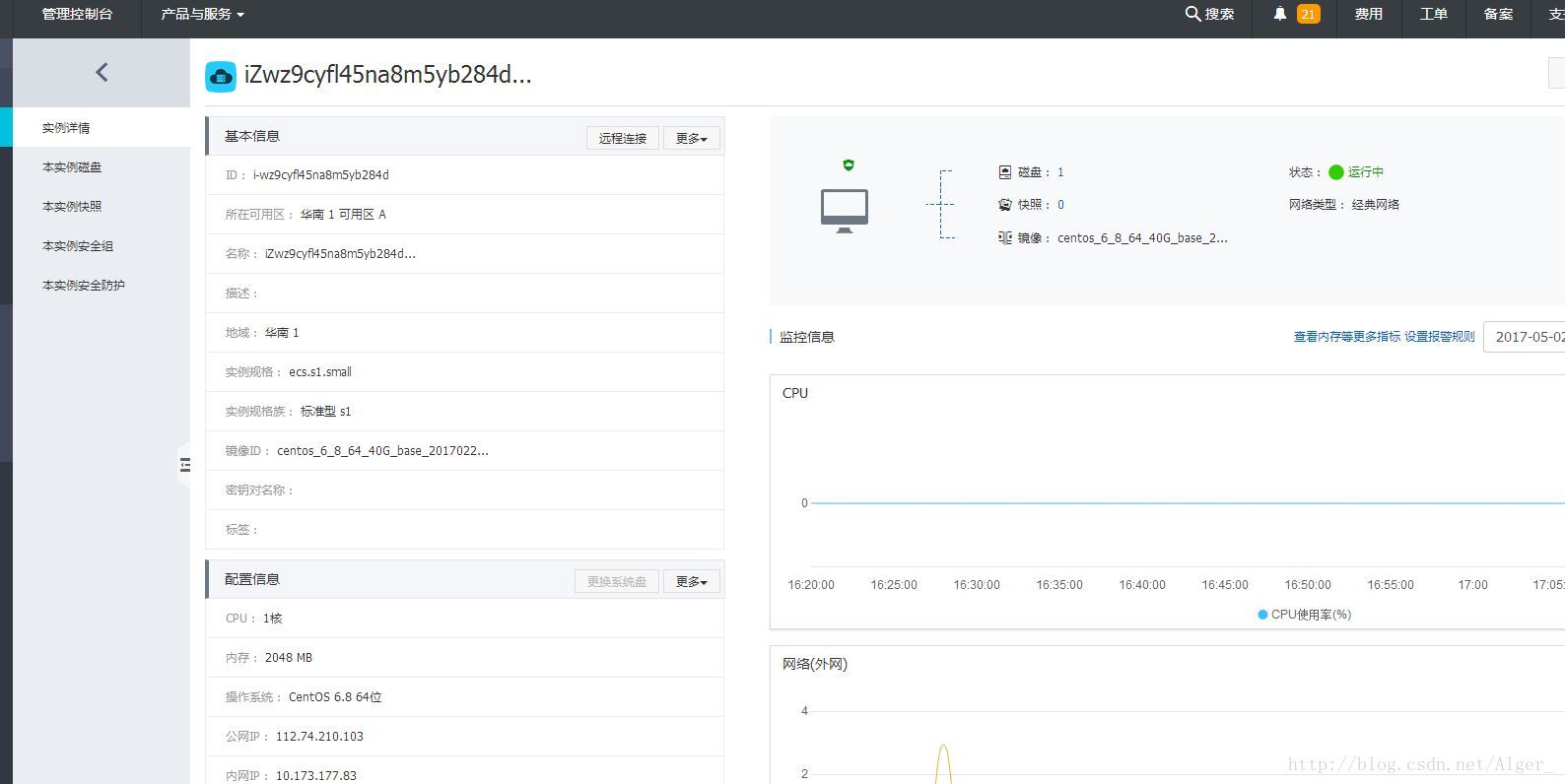Image resolution: width=1565 pixels, height=784 pixels.
Task: Click the disk icon next to 磁盘
Action: [x=1005, y=172]
